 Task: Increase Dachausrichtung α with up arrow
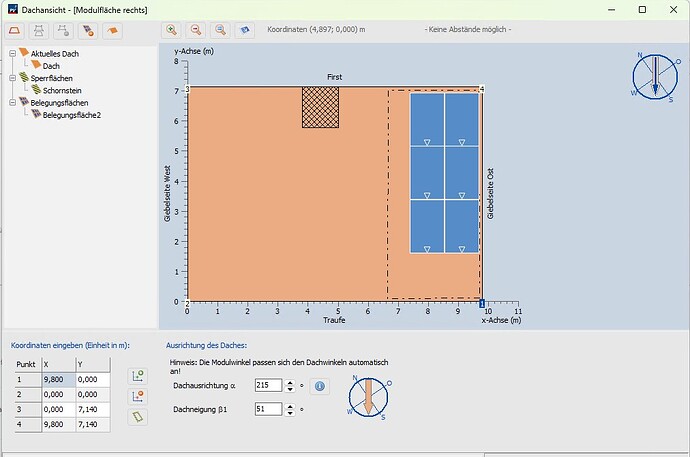pos(290,383)
